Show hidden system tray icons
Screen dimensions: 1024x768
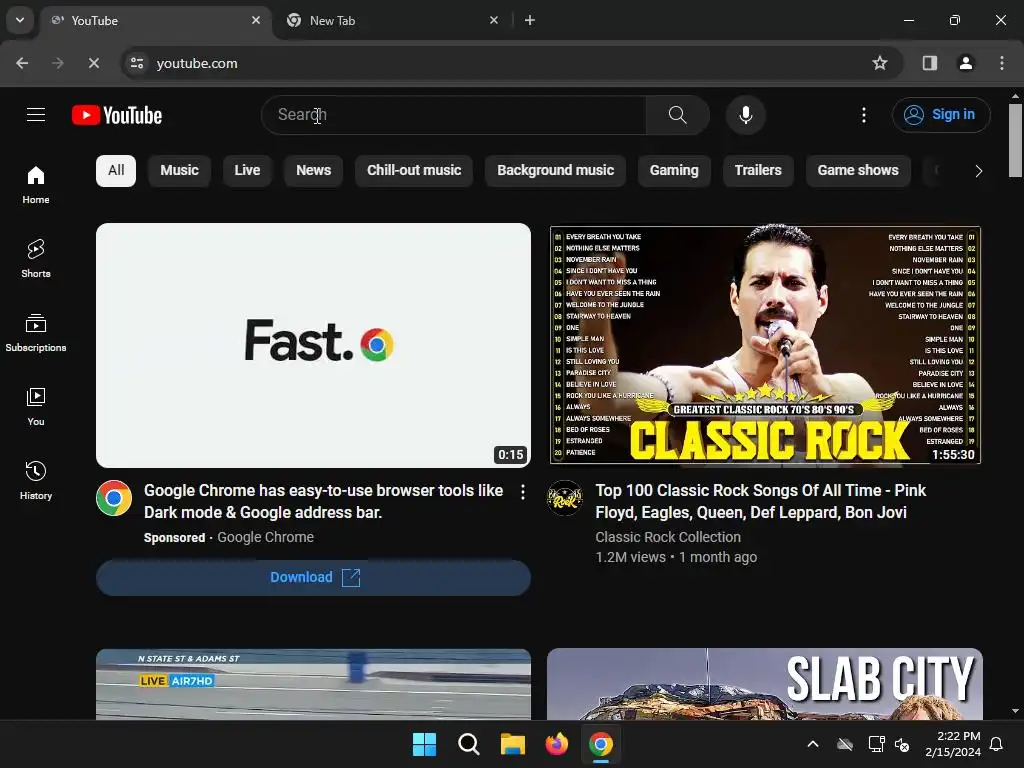[x=813, y=744]
